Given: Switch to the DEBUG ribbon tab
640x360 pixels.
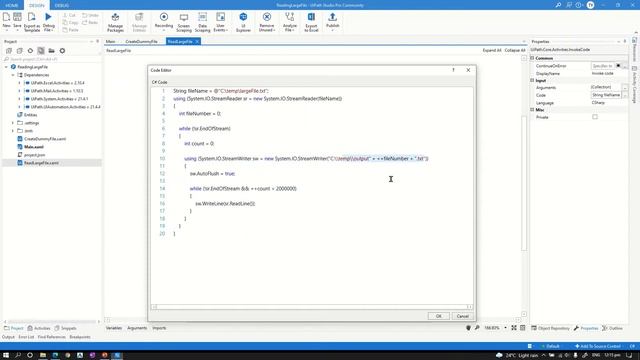Looking at the screenshot, I should (62, 5).
